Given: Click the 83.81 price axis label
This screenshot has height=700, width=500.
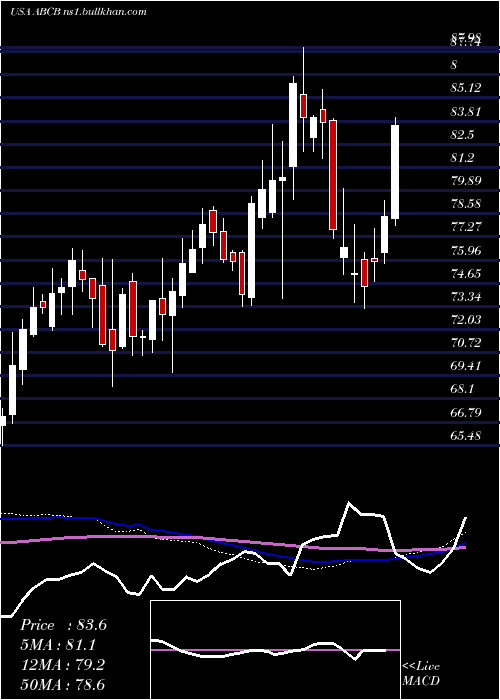Looking at the screenshot, I should tap(466, 111).
